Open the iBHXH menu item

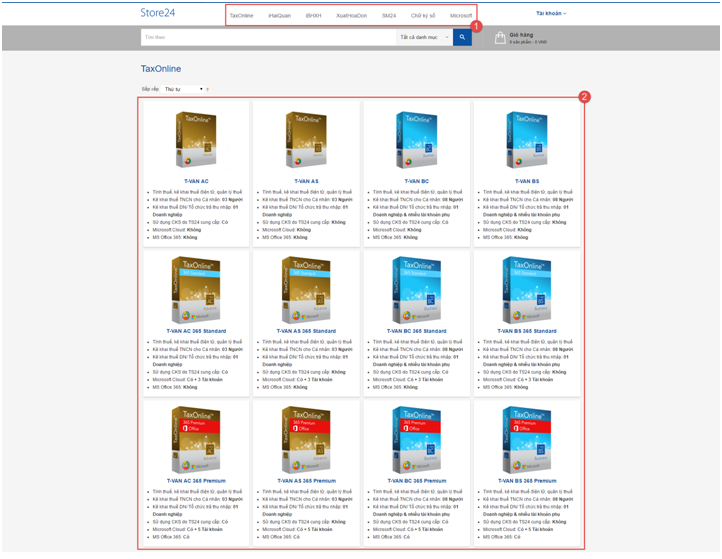click(314, 16)
